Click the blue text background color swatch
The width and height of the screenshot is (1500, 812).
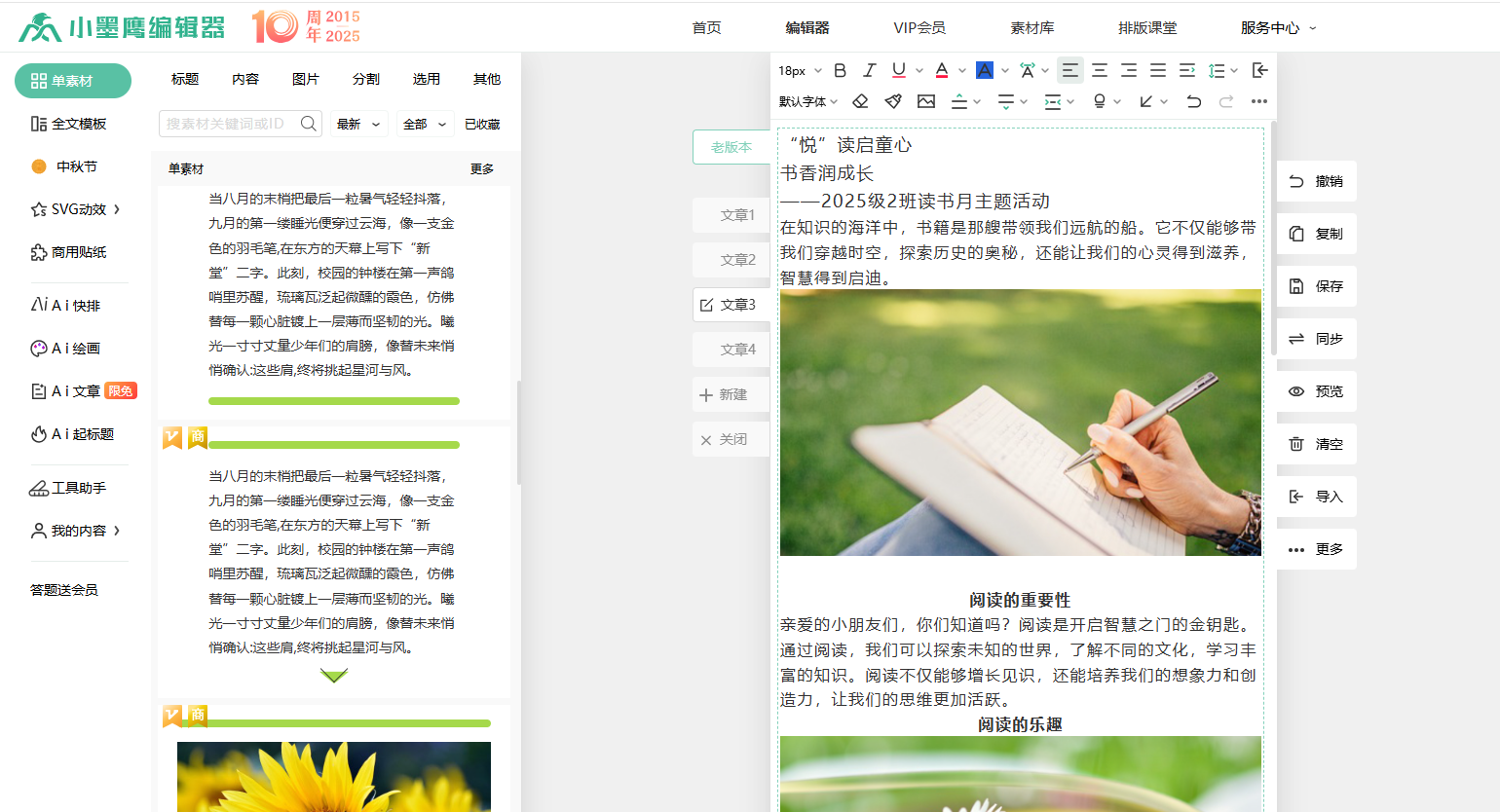click(x=985, y=70)
